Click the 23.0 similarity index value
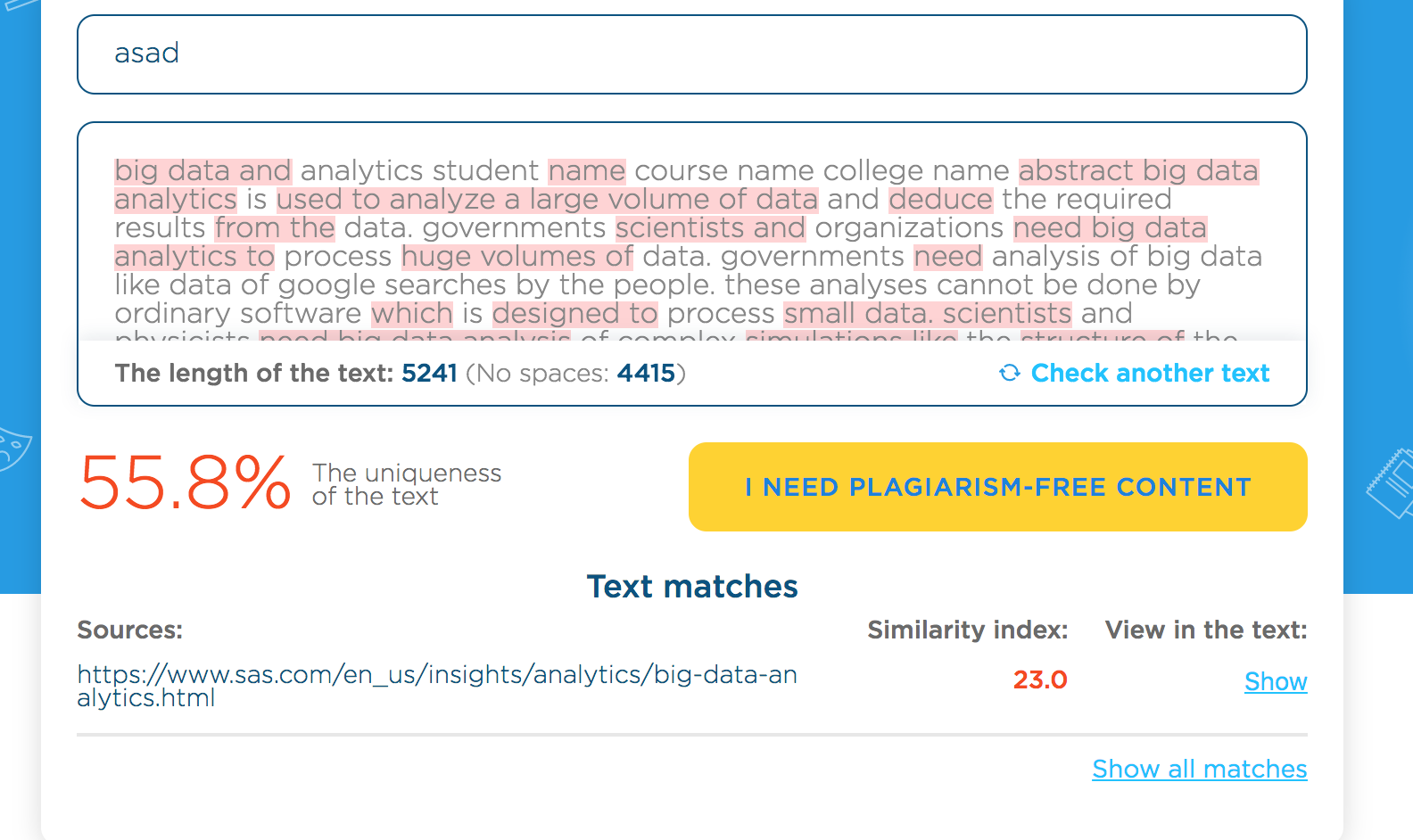This screenshot has width=1413, height=840. [1040, 679]
